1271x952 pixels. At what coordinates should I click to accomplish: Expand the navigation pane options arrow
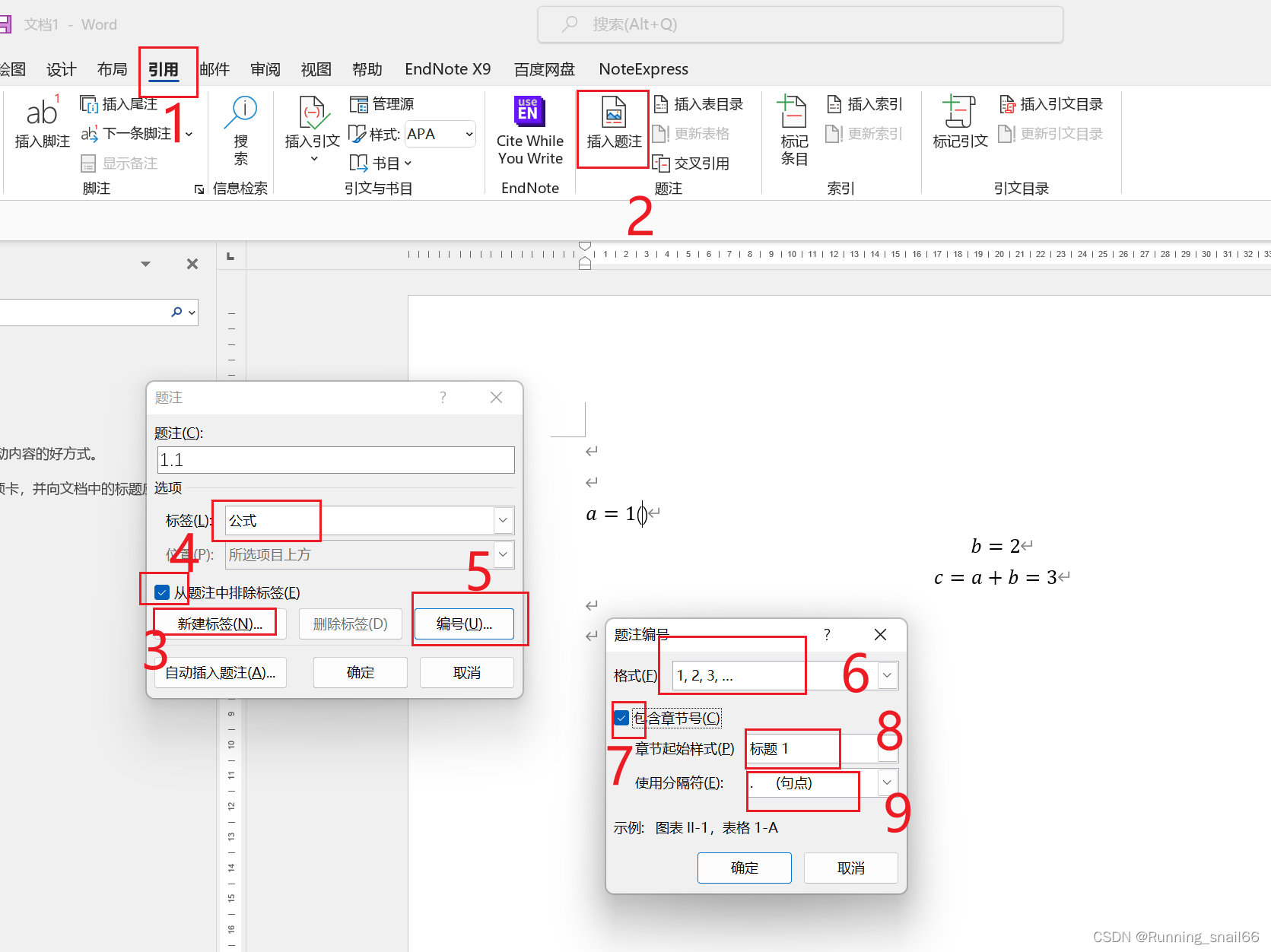pos(145,264)
